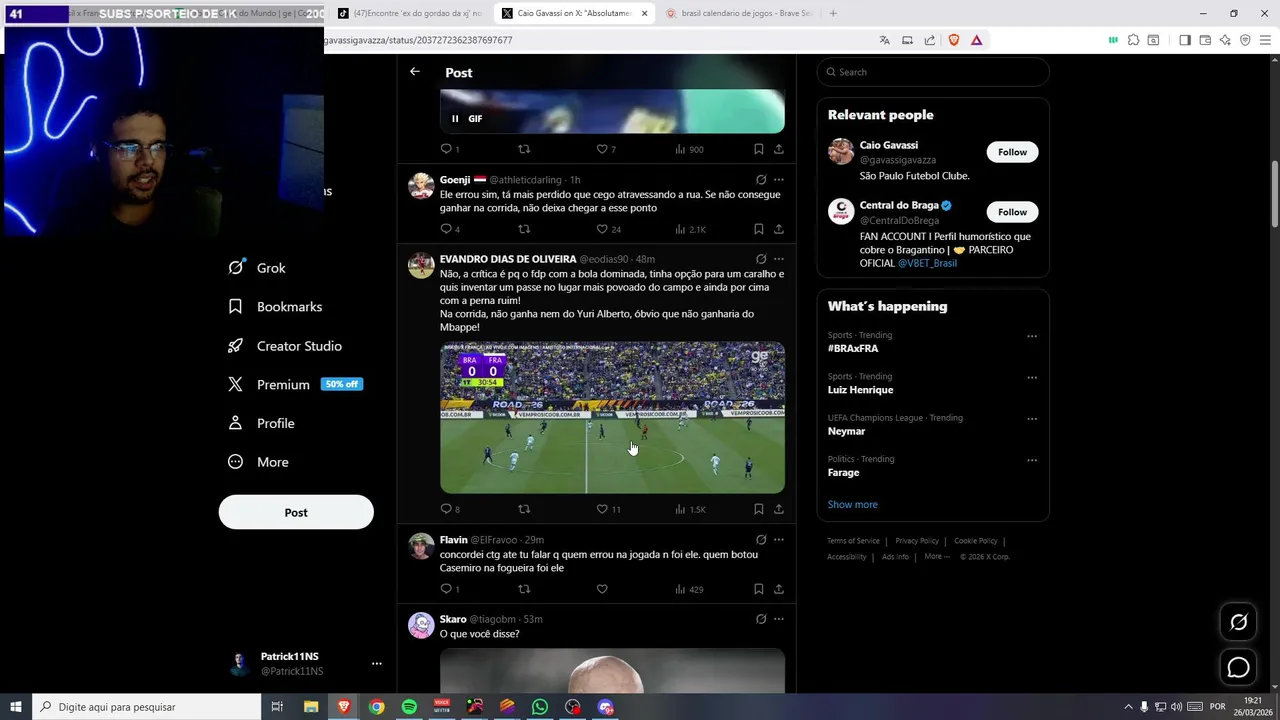The image size is (1280, 720).
Task: Open the #BRAxFRA trend
Action: click(853, 348)
